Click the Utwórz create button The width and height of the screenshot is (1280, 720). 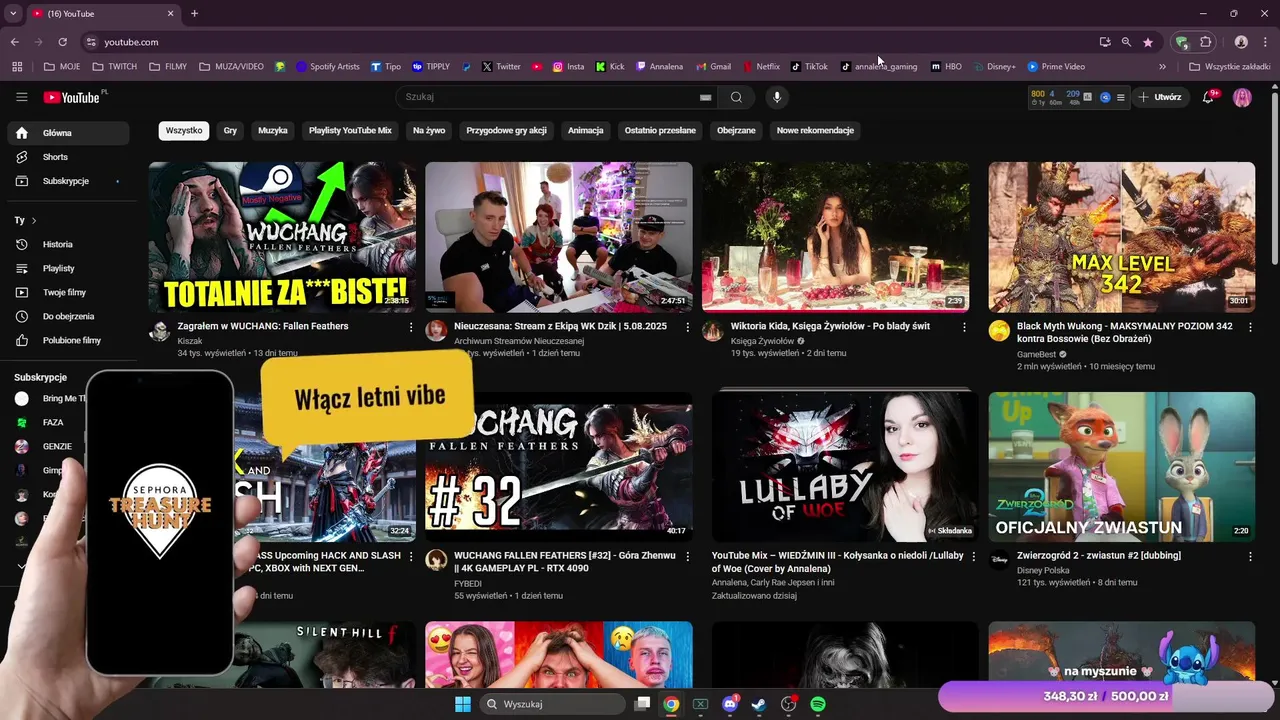tap(1161, 97)
